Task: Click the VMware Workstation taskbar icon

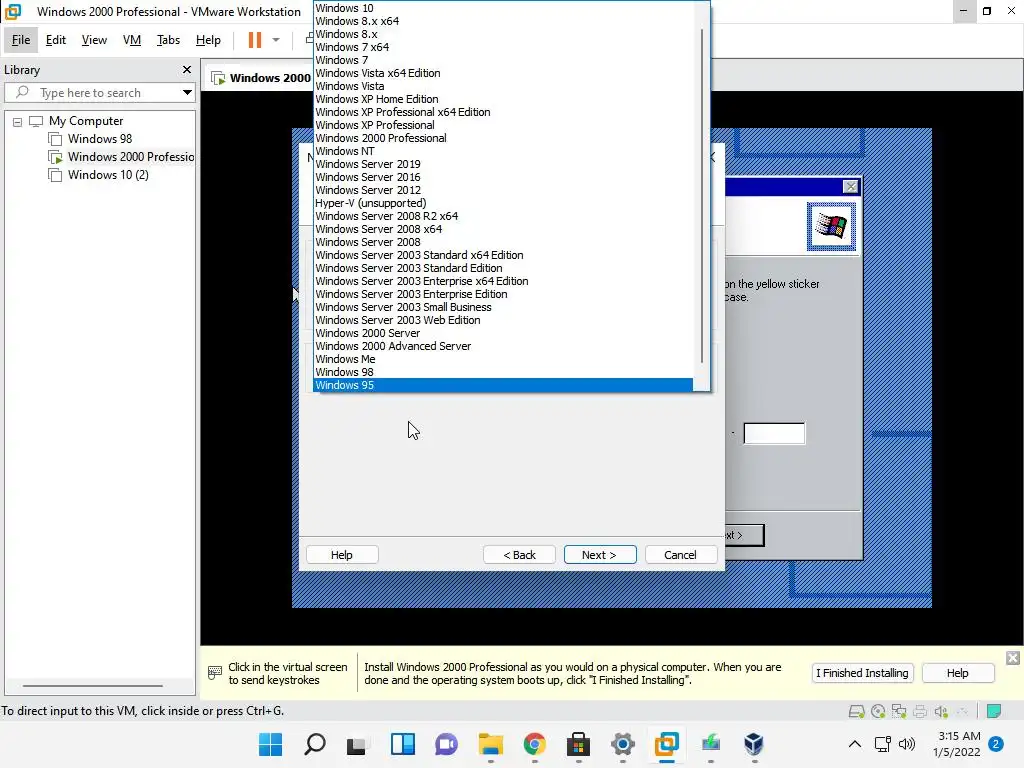Action: pos(667,744)
